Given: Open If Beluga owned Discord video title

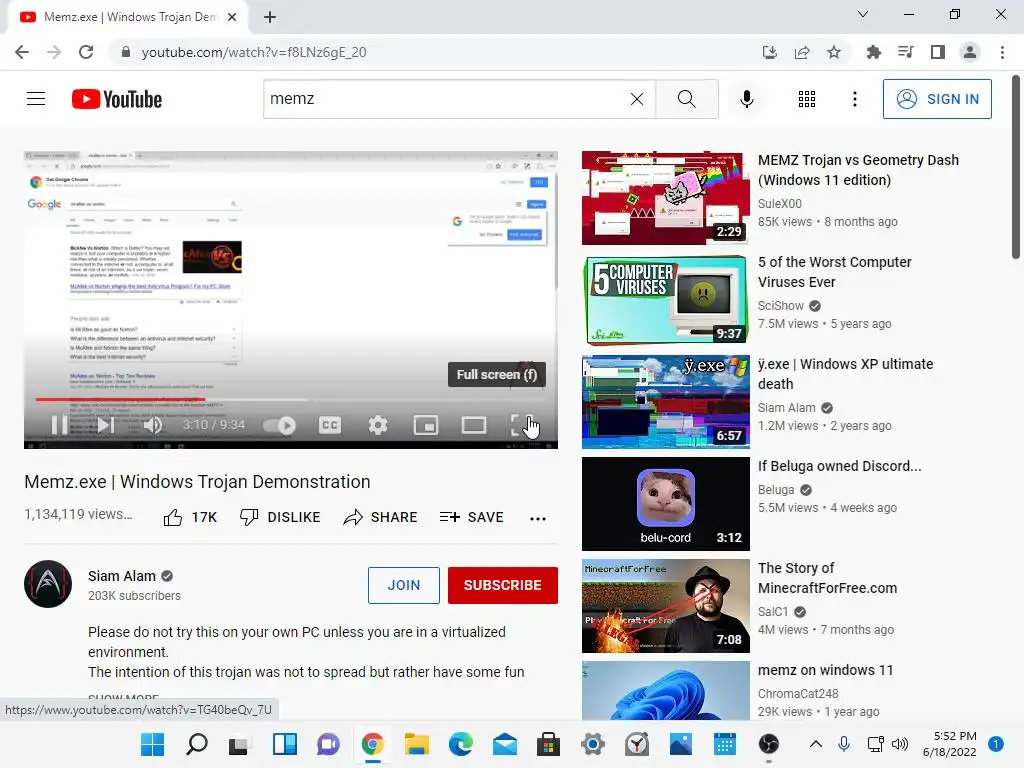Looking at the screenshot, I should point(839,466).
